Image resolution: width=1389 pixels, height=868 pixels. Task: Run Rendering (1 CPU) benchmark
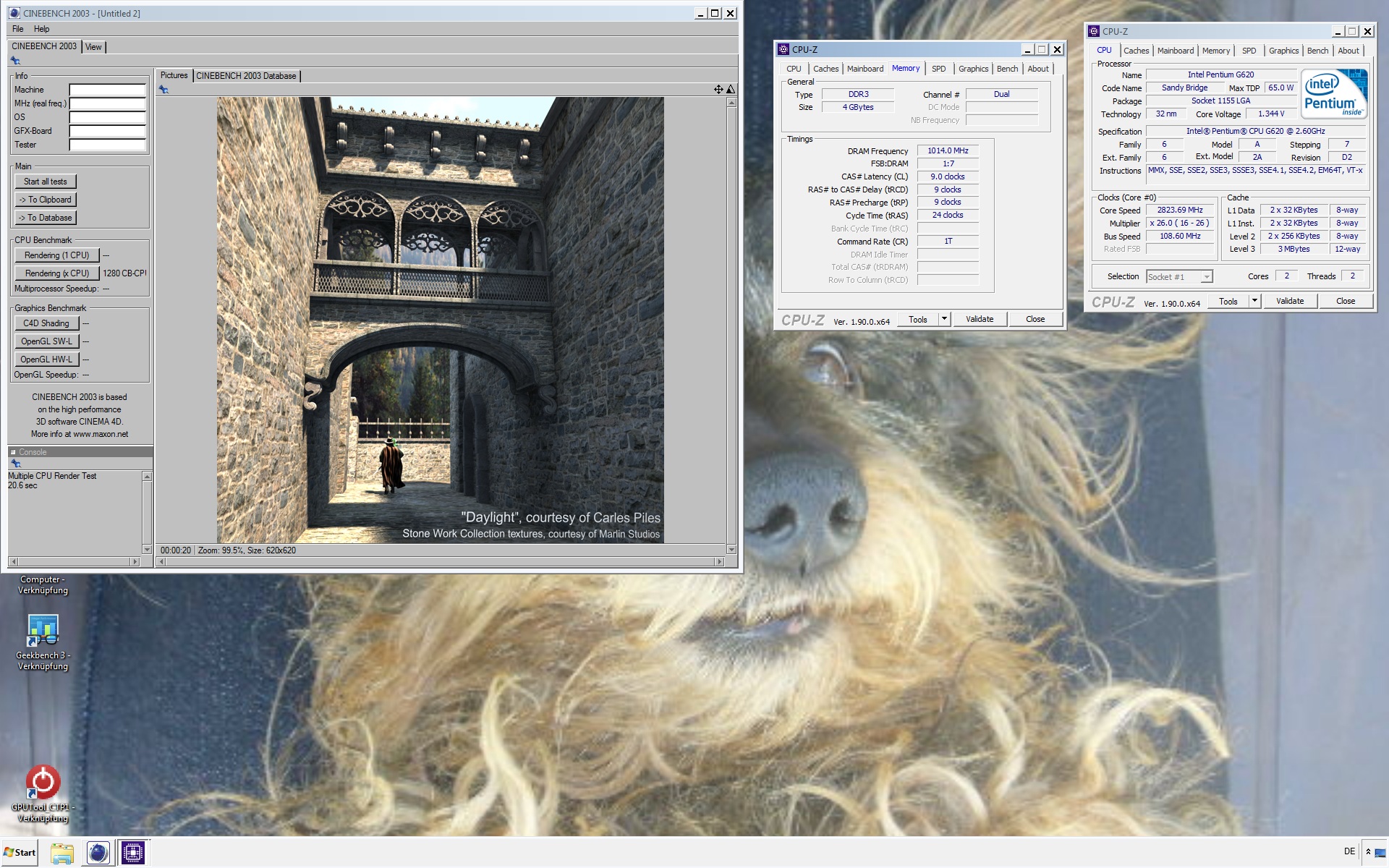[x=56, y=255]
